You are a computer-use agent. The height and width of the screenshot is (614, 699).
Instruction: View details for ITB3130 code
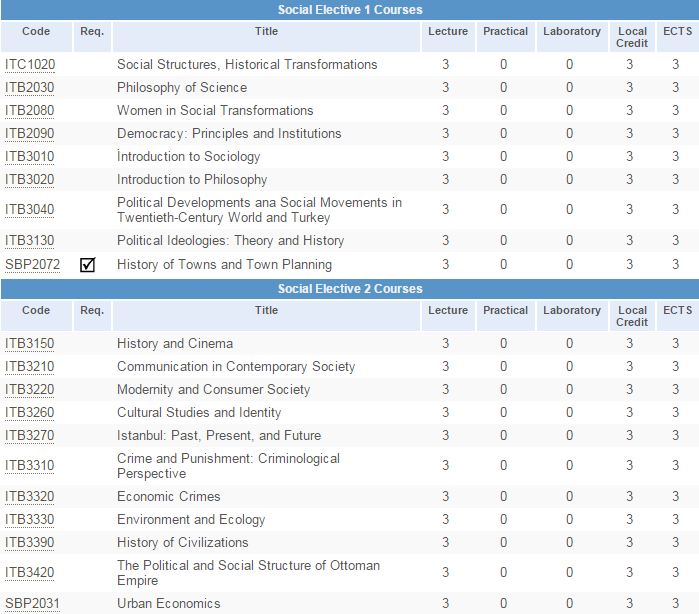(x=30, y=241)
